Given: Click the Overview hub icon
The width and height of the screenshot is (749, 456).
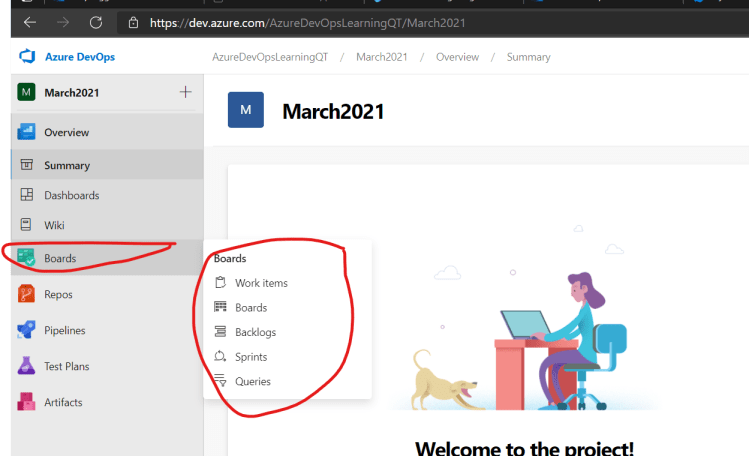Looking at the screenshot, I should coord(26,132).
